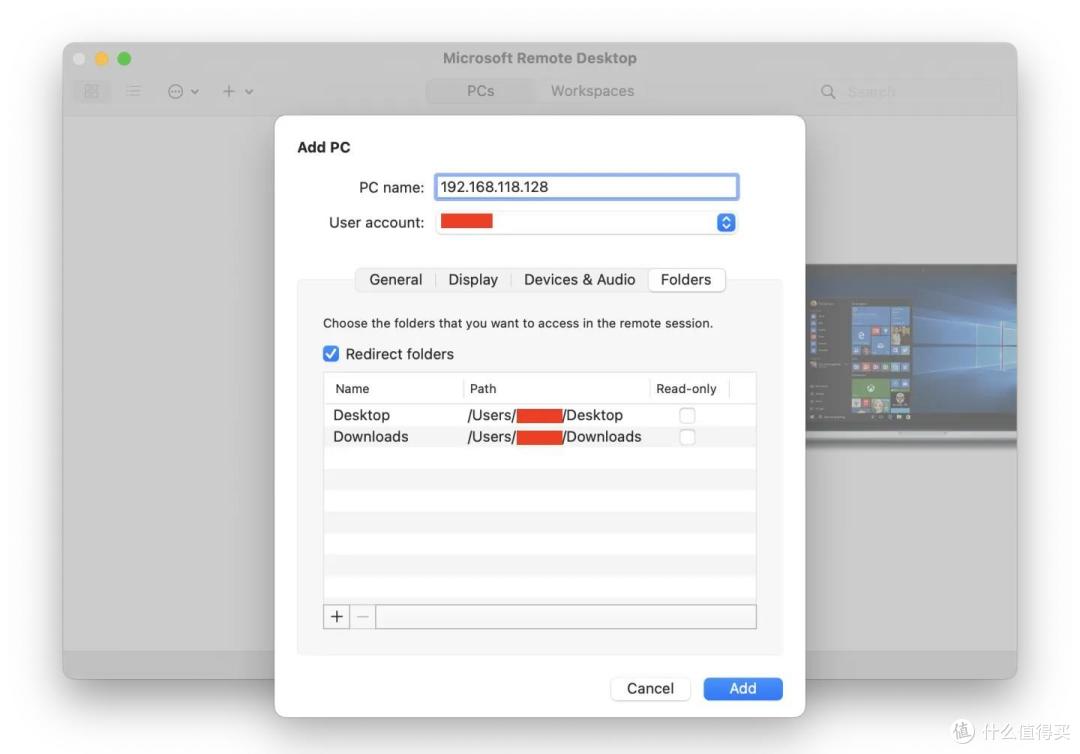1080x754 pixels.
Task: Click the /Desktop path cell
Action: pos(545,415)
